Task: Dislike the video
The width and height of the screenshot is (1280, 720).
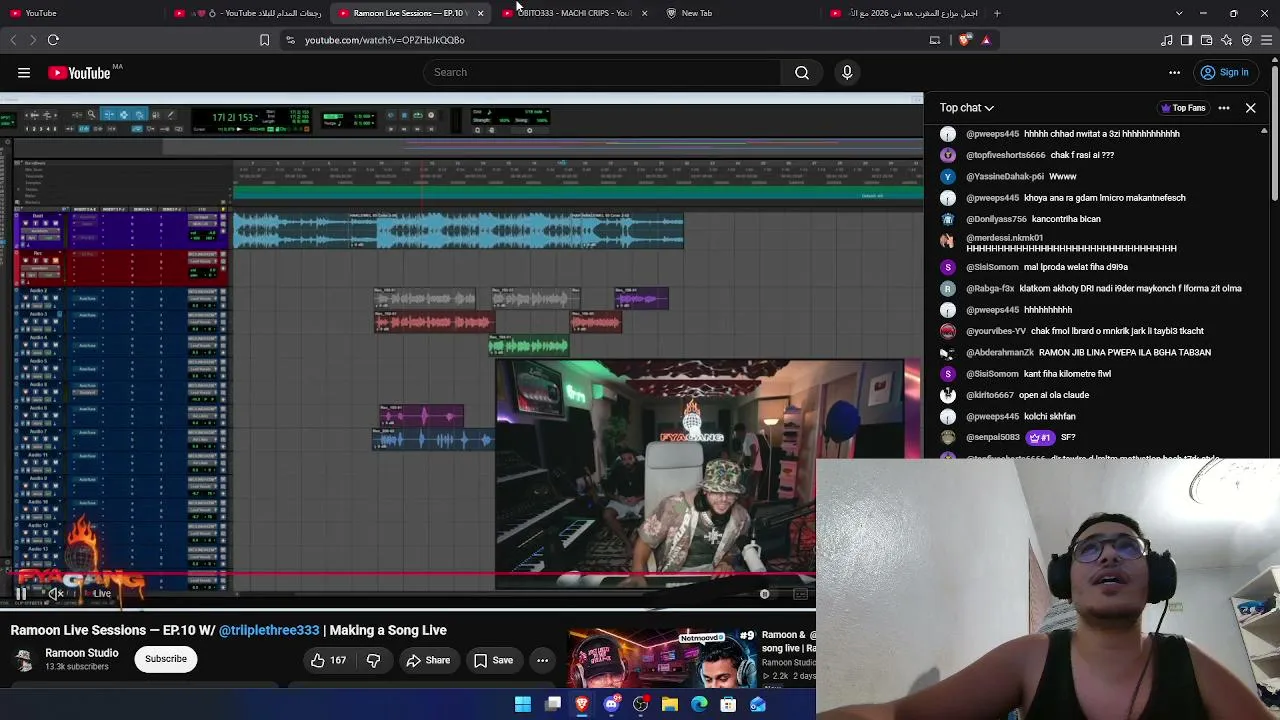Action: click(373, 660)
